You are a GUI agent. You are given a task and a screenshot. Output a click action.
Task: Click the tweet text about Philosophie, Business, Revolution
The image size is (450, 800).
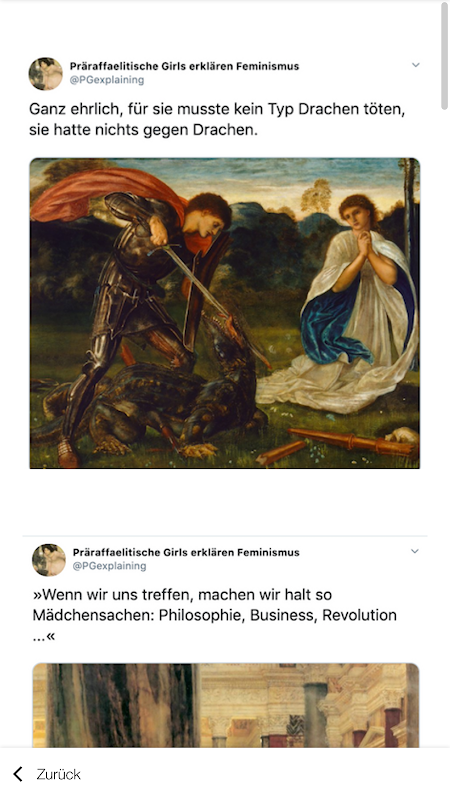pyautogui.click(x=214, y=615)
